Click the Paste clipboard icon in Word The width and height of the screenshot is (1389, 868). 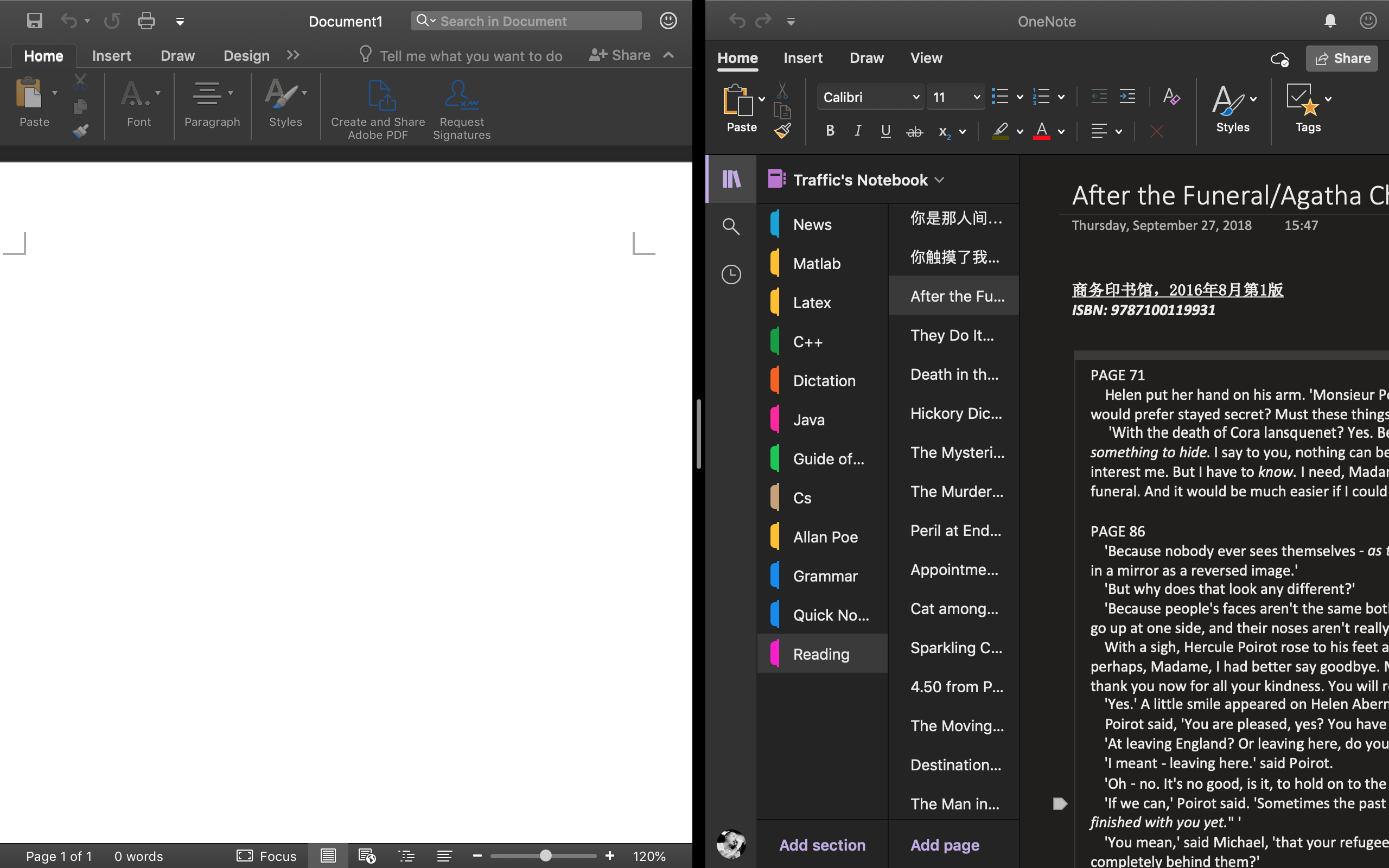(x=29, y=93)
